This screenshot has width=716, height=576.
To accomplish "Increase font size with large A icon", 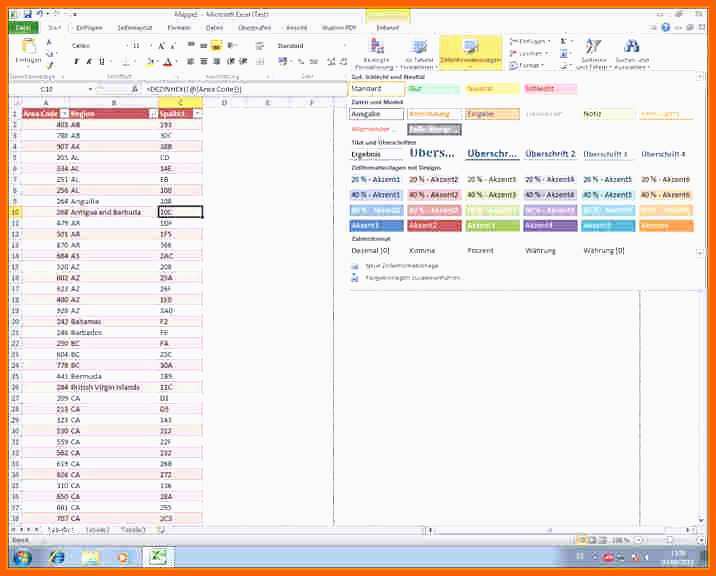I will [161, 46].
